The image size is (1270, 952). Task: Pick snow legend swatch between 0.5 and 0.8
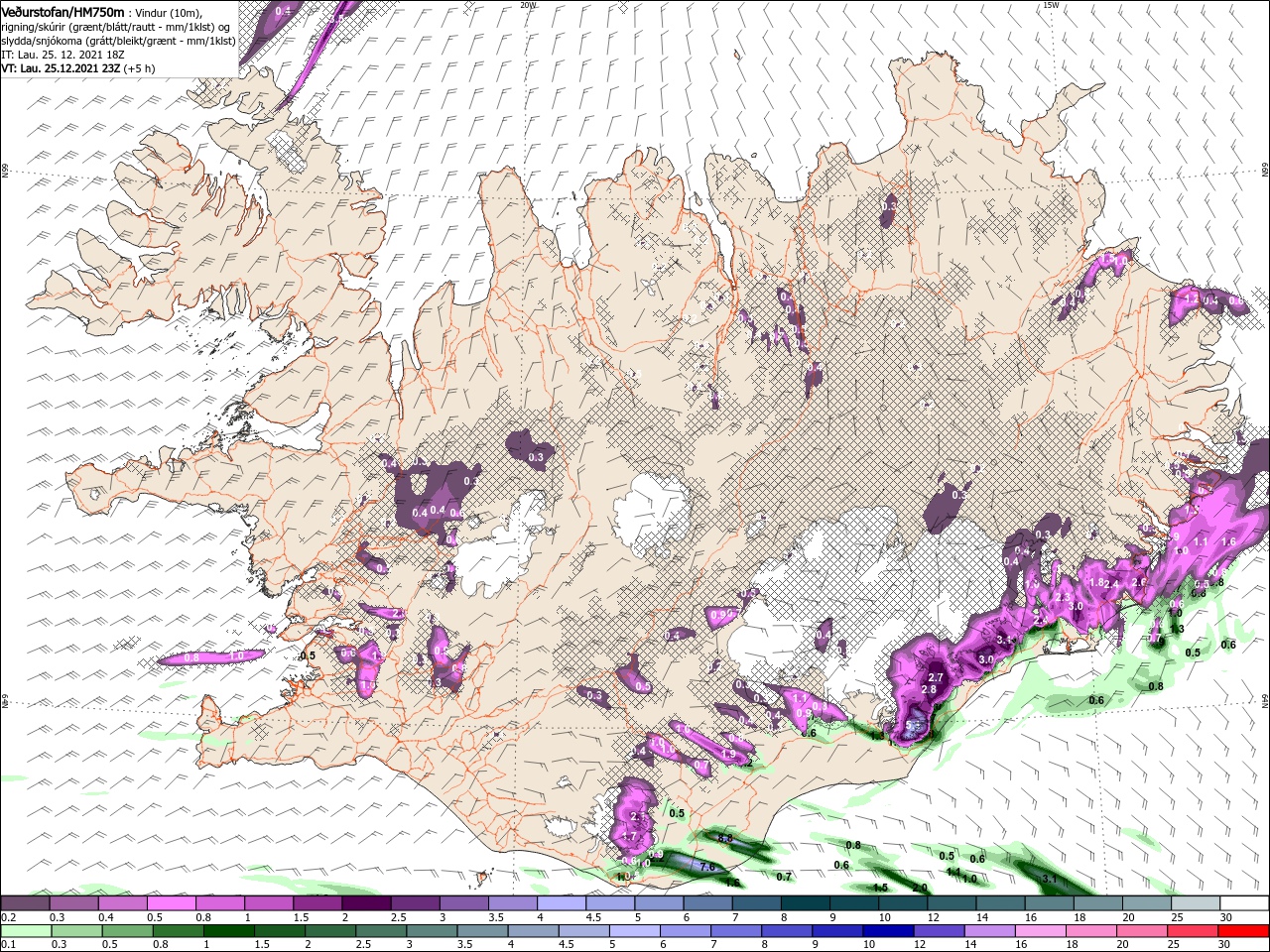(x=171, y=903)
